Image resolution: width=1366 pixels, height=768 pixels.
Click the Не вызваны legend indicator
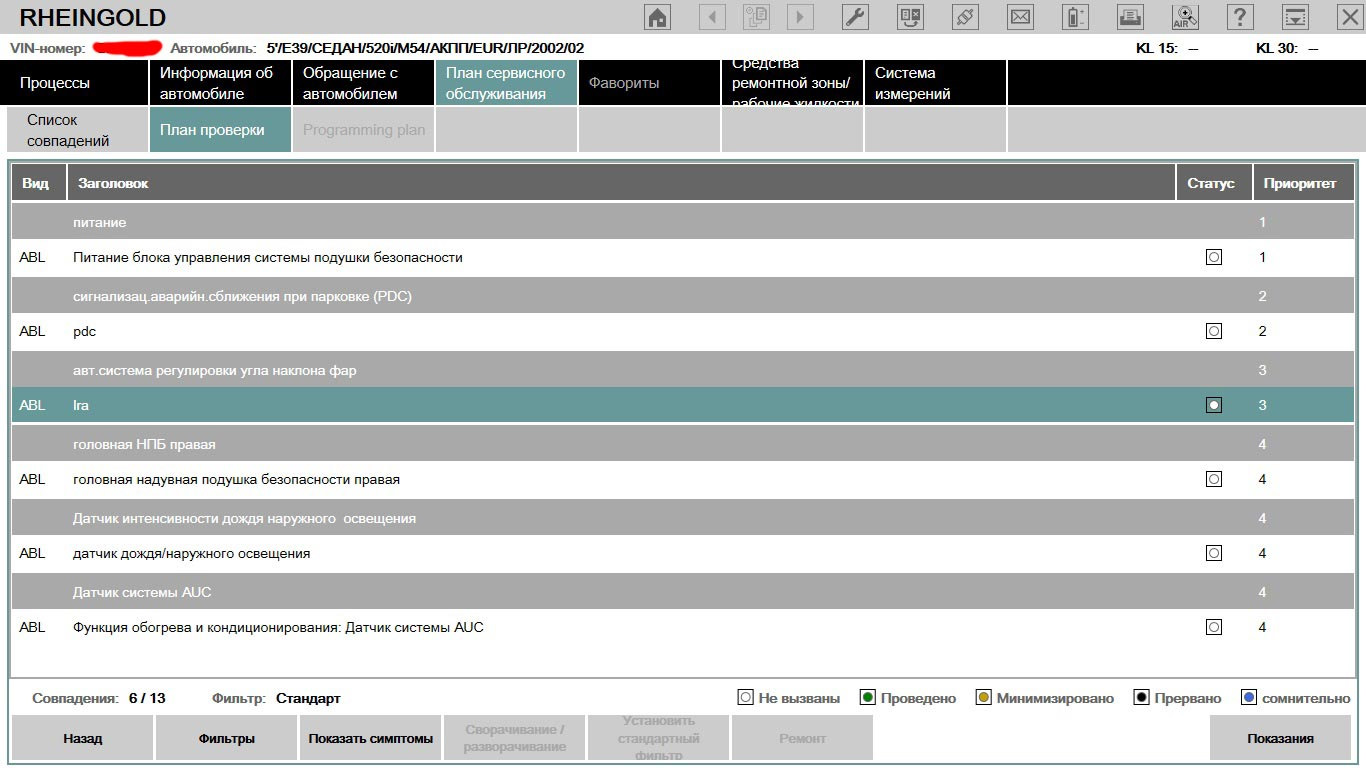[745, 698]
